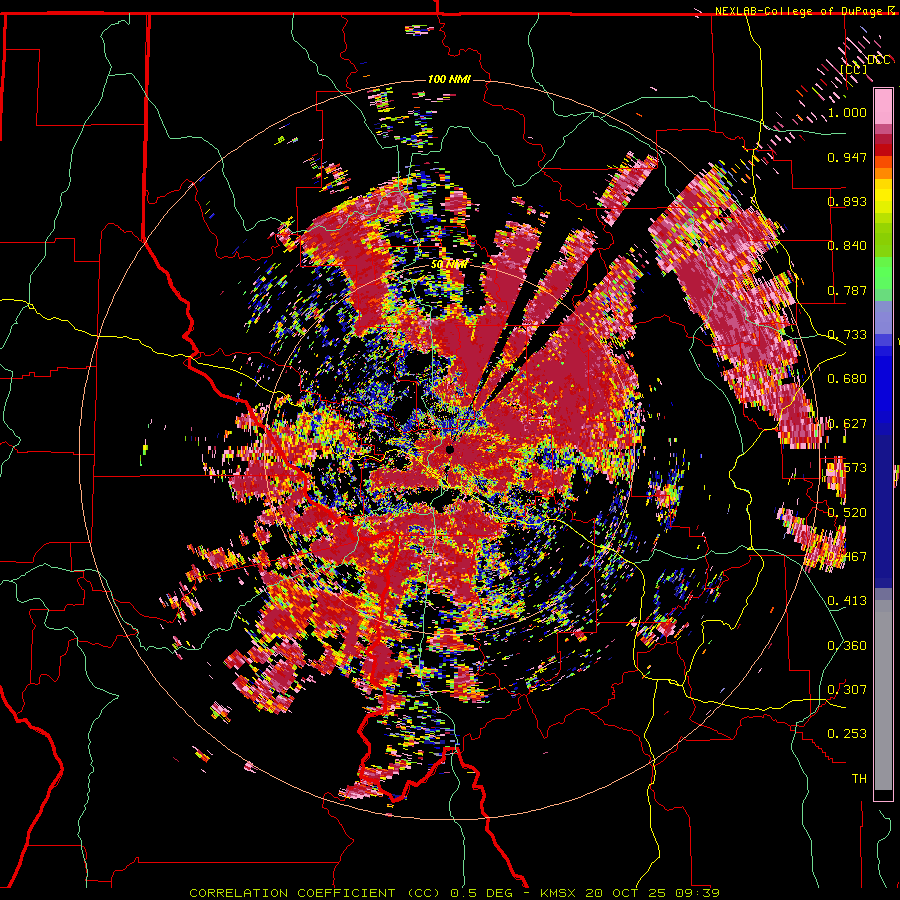Click the 100 NMI range ring label
The height and width of the screenshot is (900, 900).
[x=449, y=79]
